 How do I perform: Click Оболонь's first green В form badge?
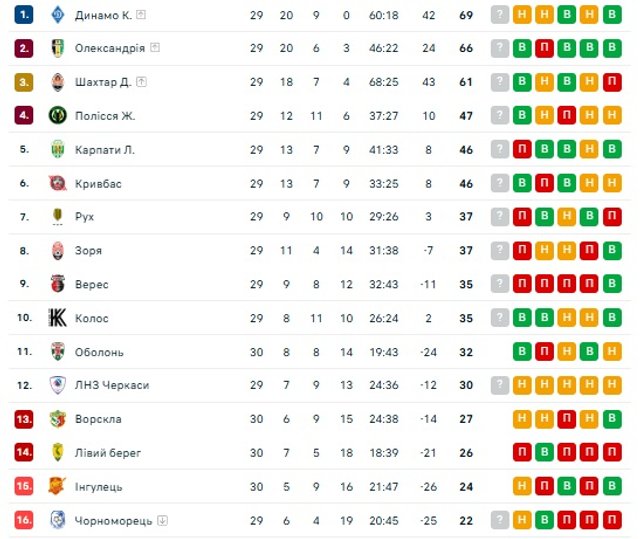[x=522, y=351]
